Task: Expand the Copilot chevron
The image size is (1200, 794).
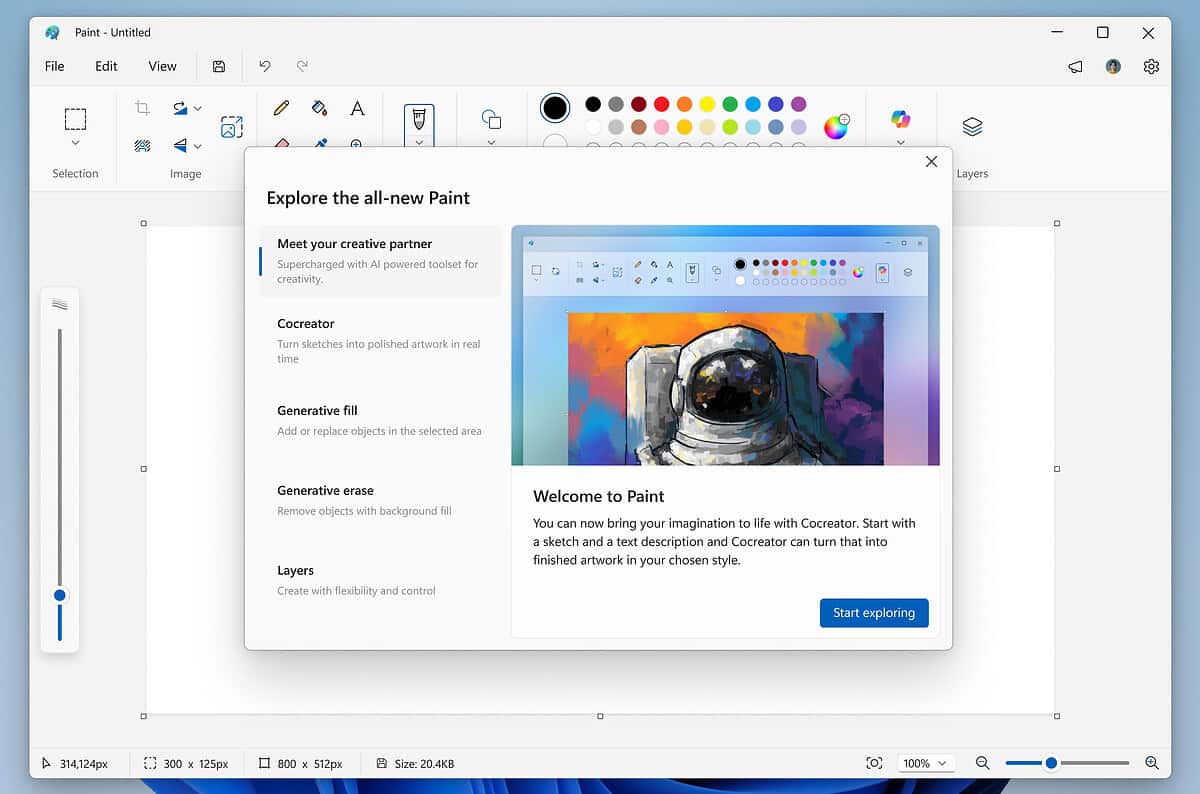Action: tap(901, 143)
